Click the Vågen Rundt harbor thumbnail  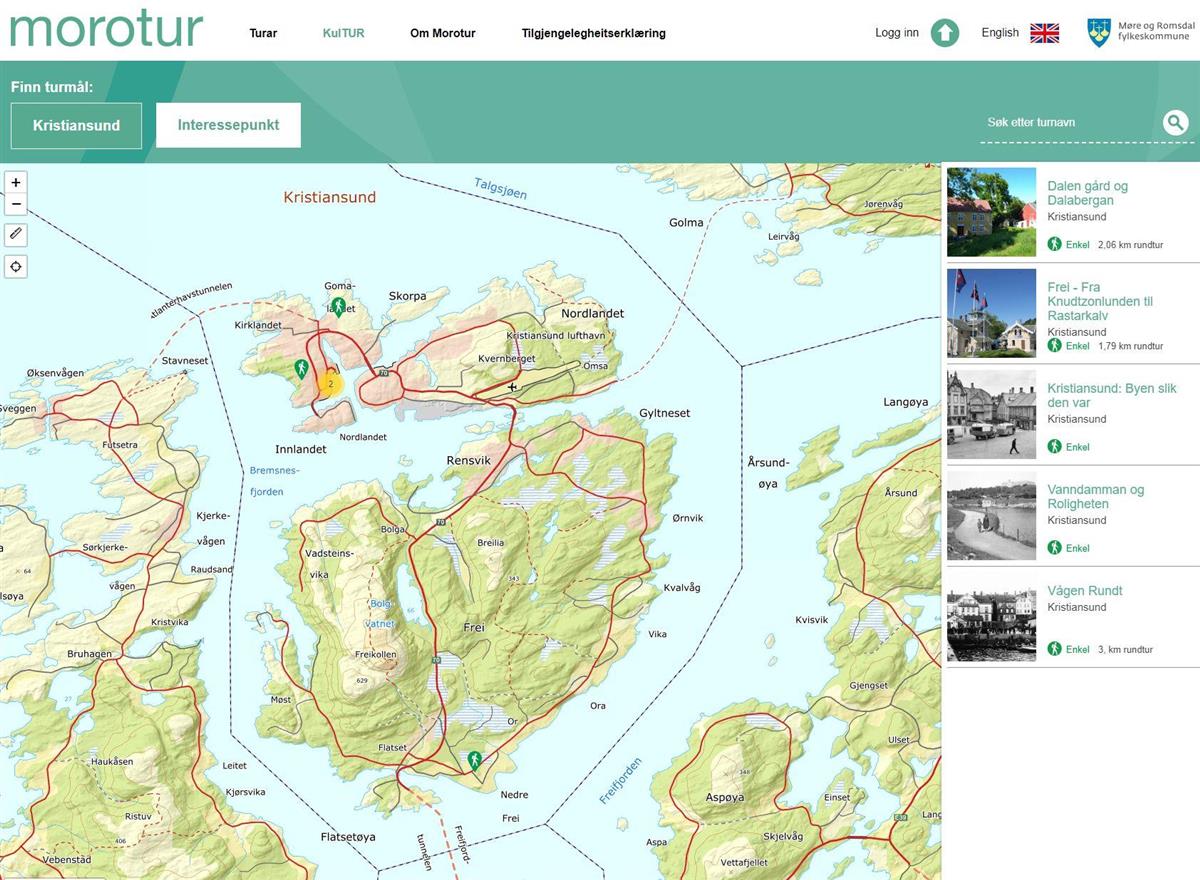992,617
